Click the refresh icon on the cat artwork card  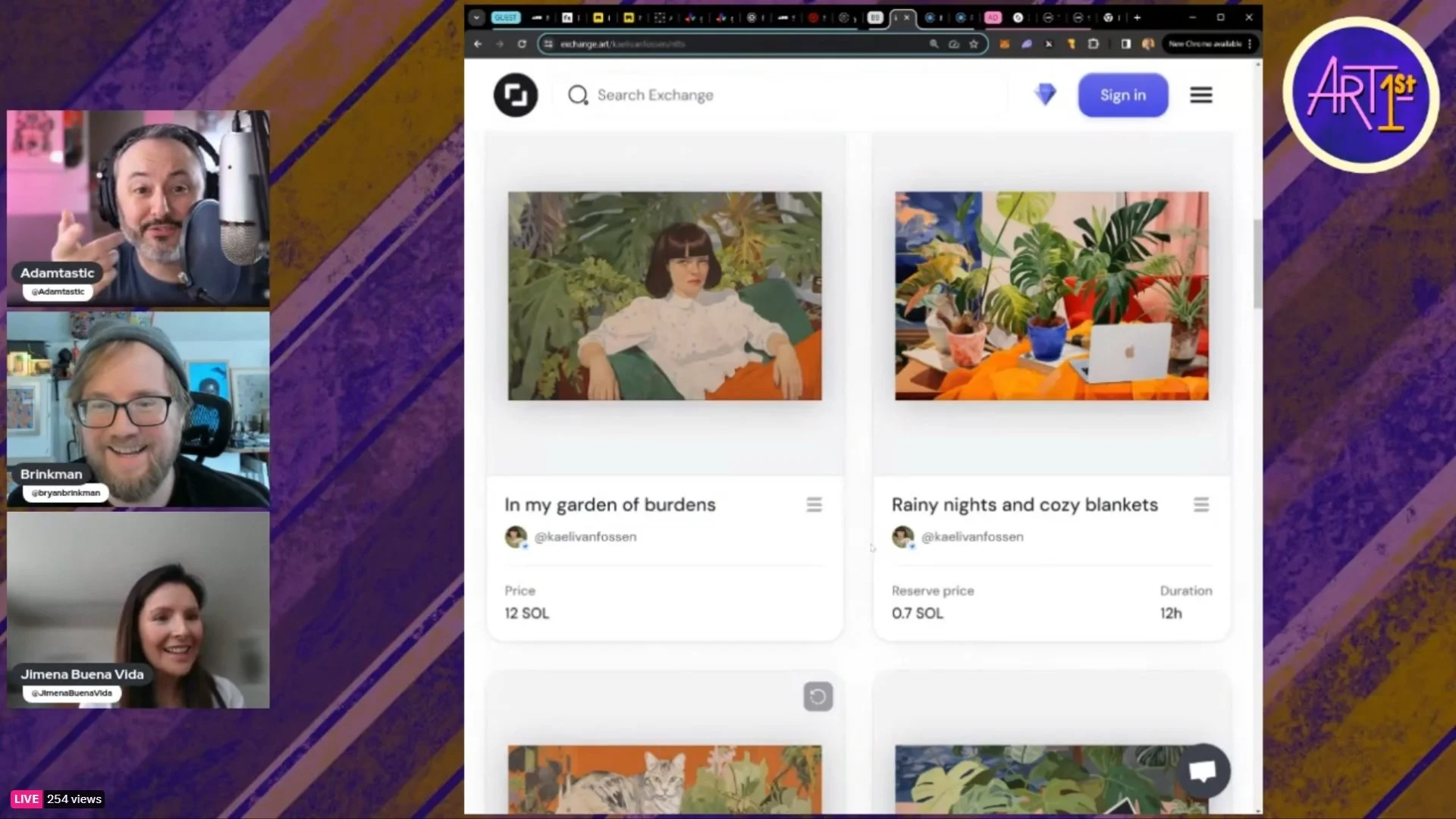click(x=817, y=696)
